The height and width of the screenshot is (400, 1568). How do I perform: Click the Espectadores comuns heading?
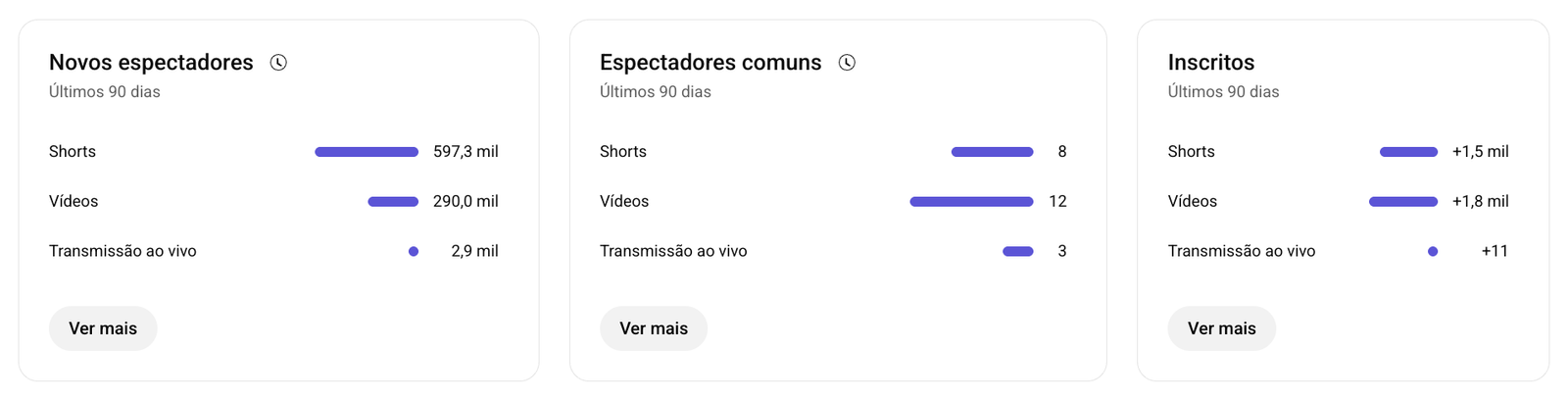coord(710,63)
